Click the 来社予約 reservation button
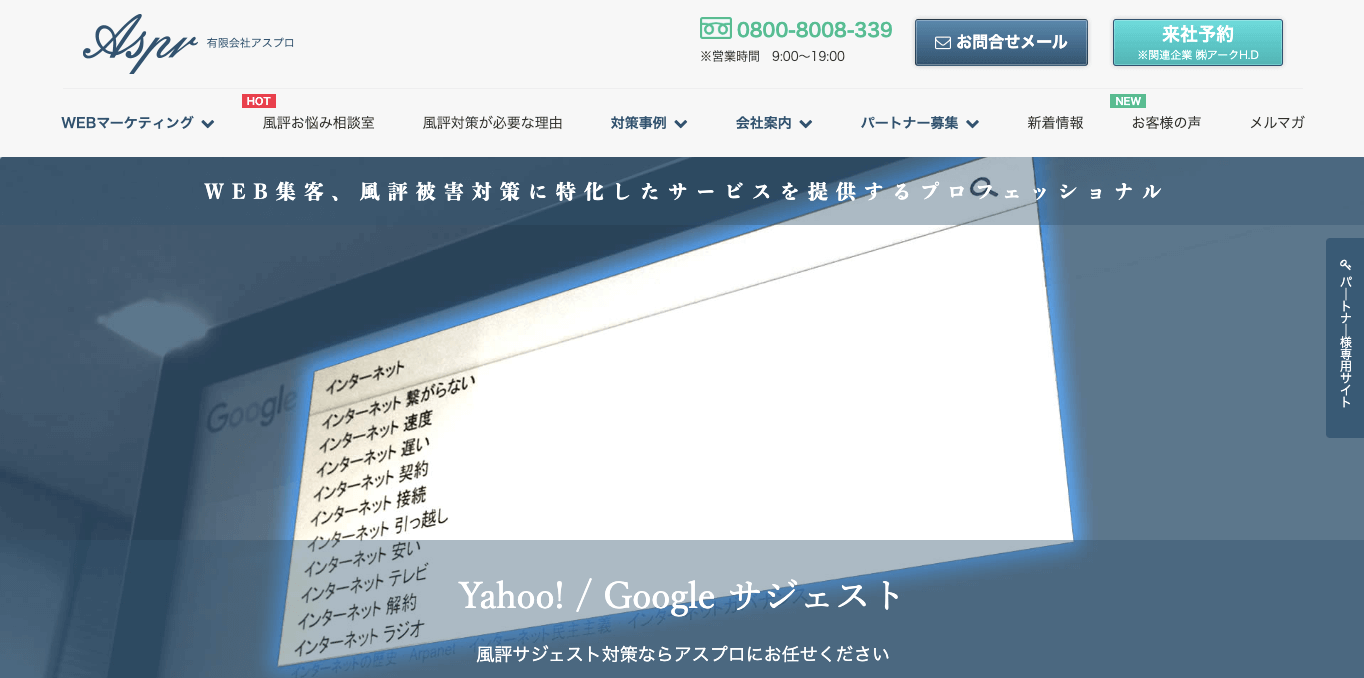 [1197, 42]
